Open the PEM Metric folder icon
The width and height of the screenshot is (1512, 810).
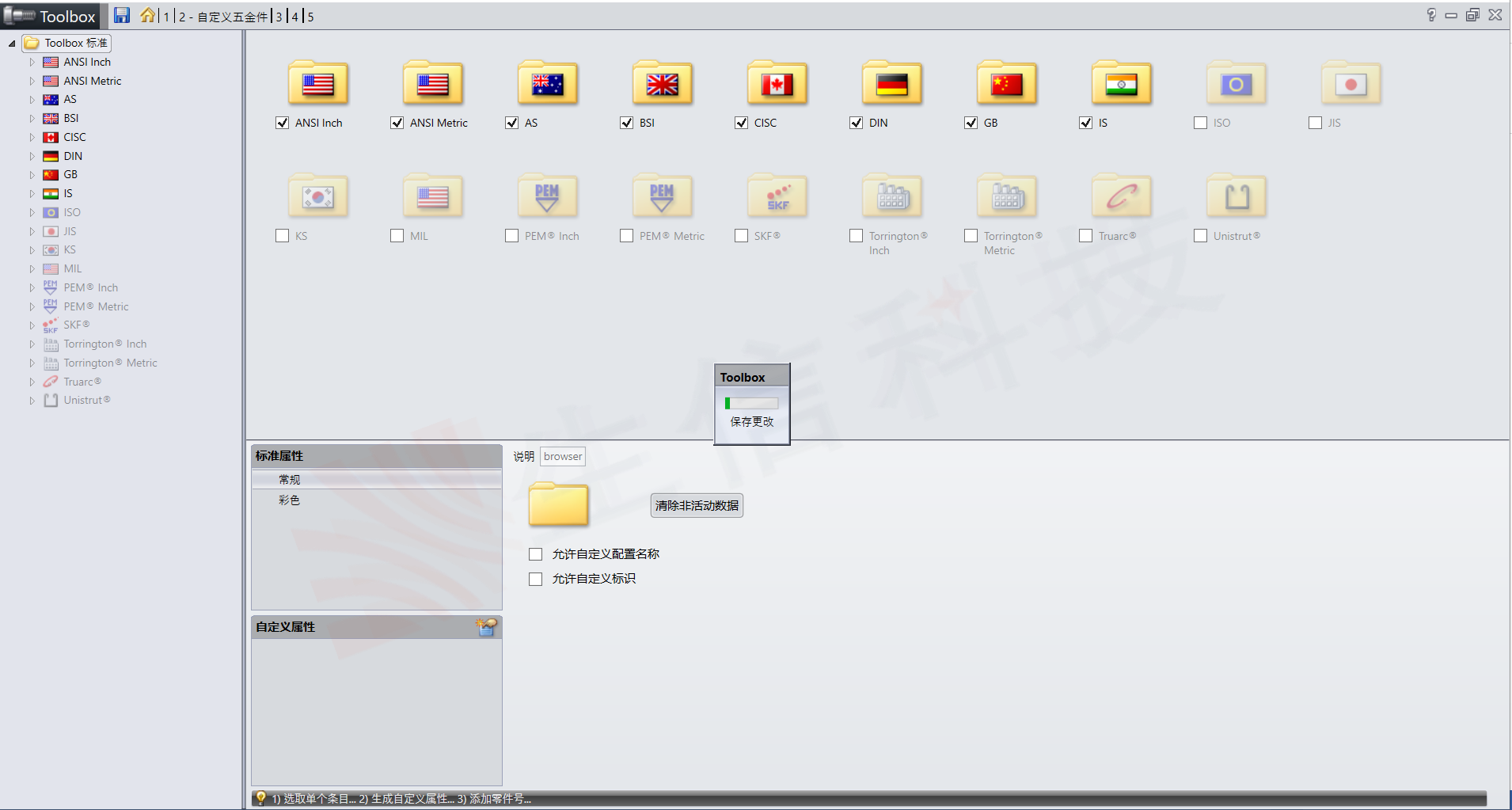click(663, 196)
